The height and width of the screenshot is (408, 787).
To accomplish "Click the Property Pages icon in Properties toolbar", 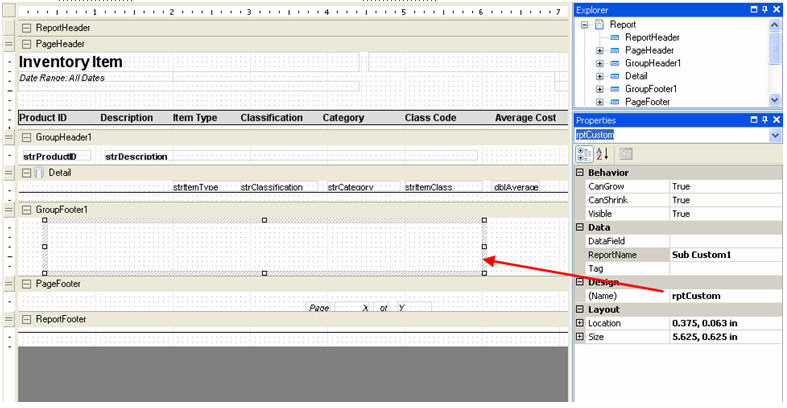I will 626,154.
